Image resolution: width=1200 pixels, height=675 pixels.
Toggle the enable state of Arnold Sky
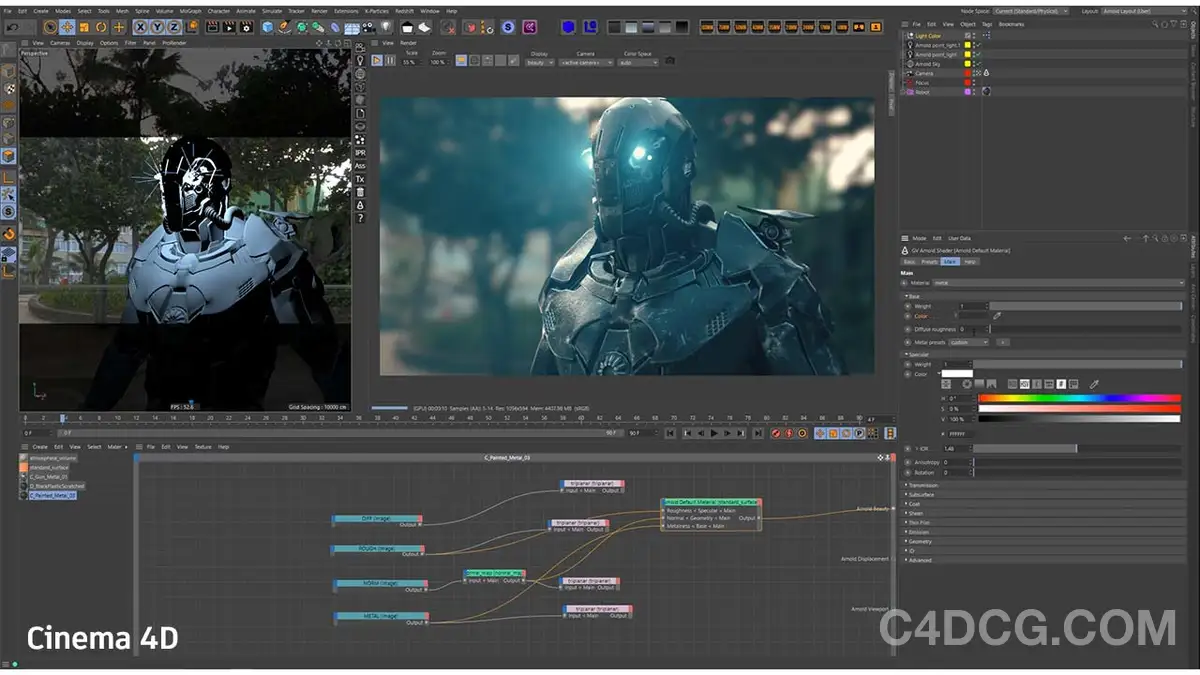[x=978, y=63]
